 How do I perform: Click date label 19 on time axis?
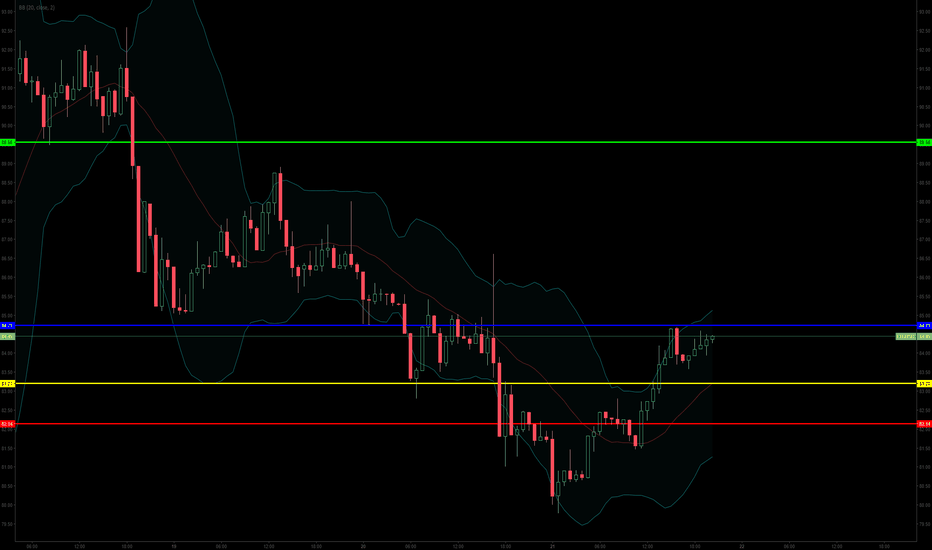pos(174,546)
